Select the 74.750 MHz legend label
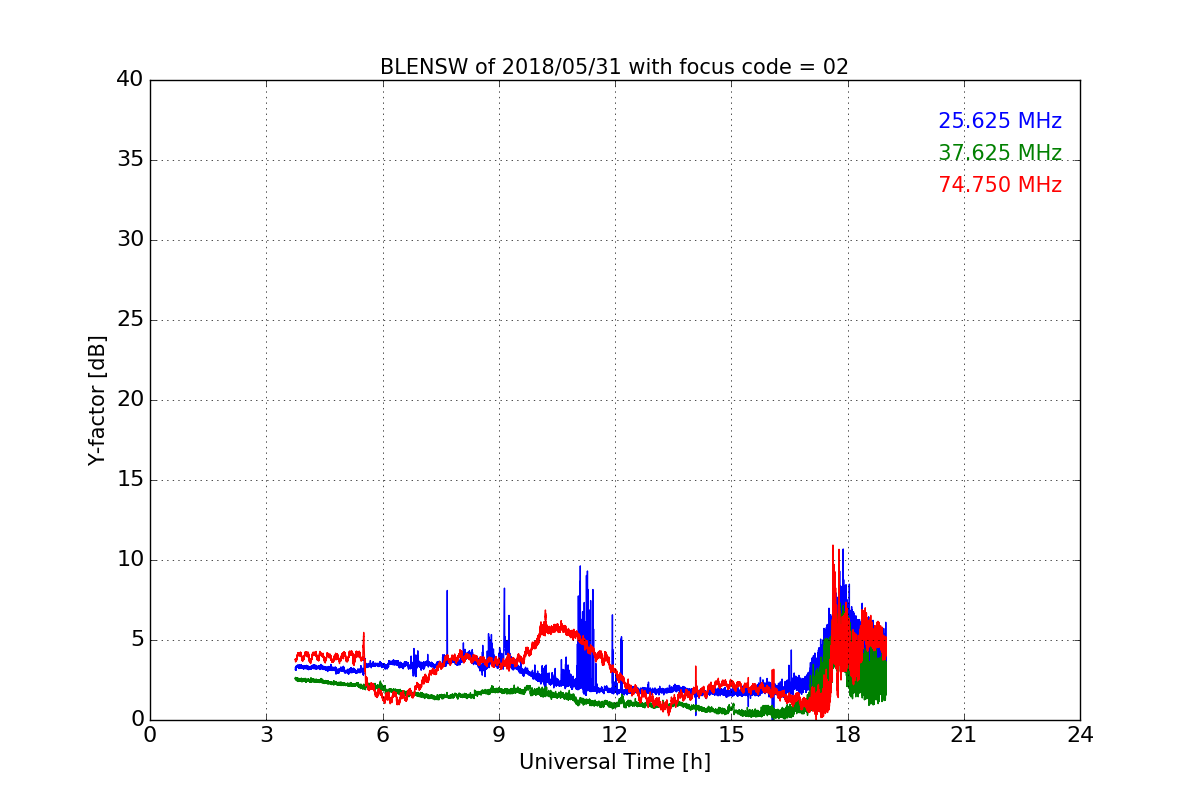This screenshot has height=800, width=1200. [1000, 185]
